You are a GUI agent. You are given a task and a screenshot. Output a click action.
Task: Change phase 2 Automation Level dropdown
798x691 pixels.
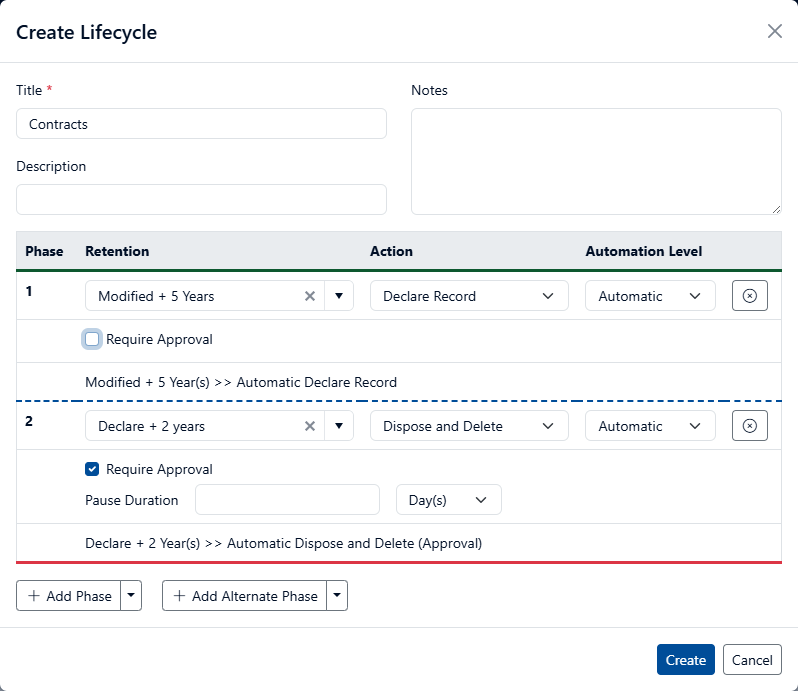click(x=650, y=426)
